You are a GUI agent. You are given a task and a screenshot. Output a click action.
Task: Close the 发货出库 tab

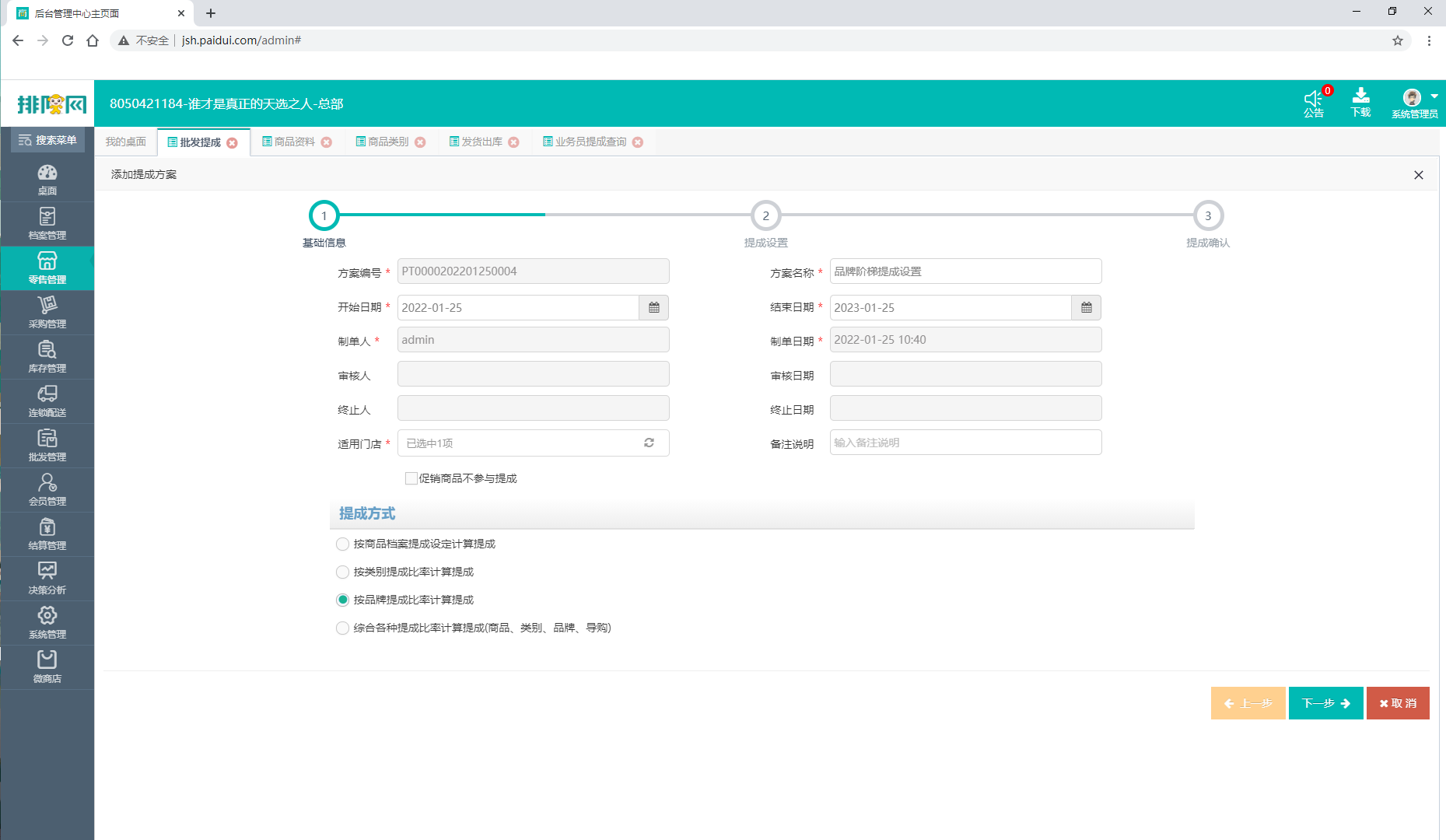coord(513,142)
